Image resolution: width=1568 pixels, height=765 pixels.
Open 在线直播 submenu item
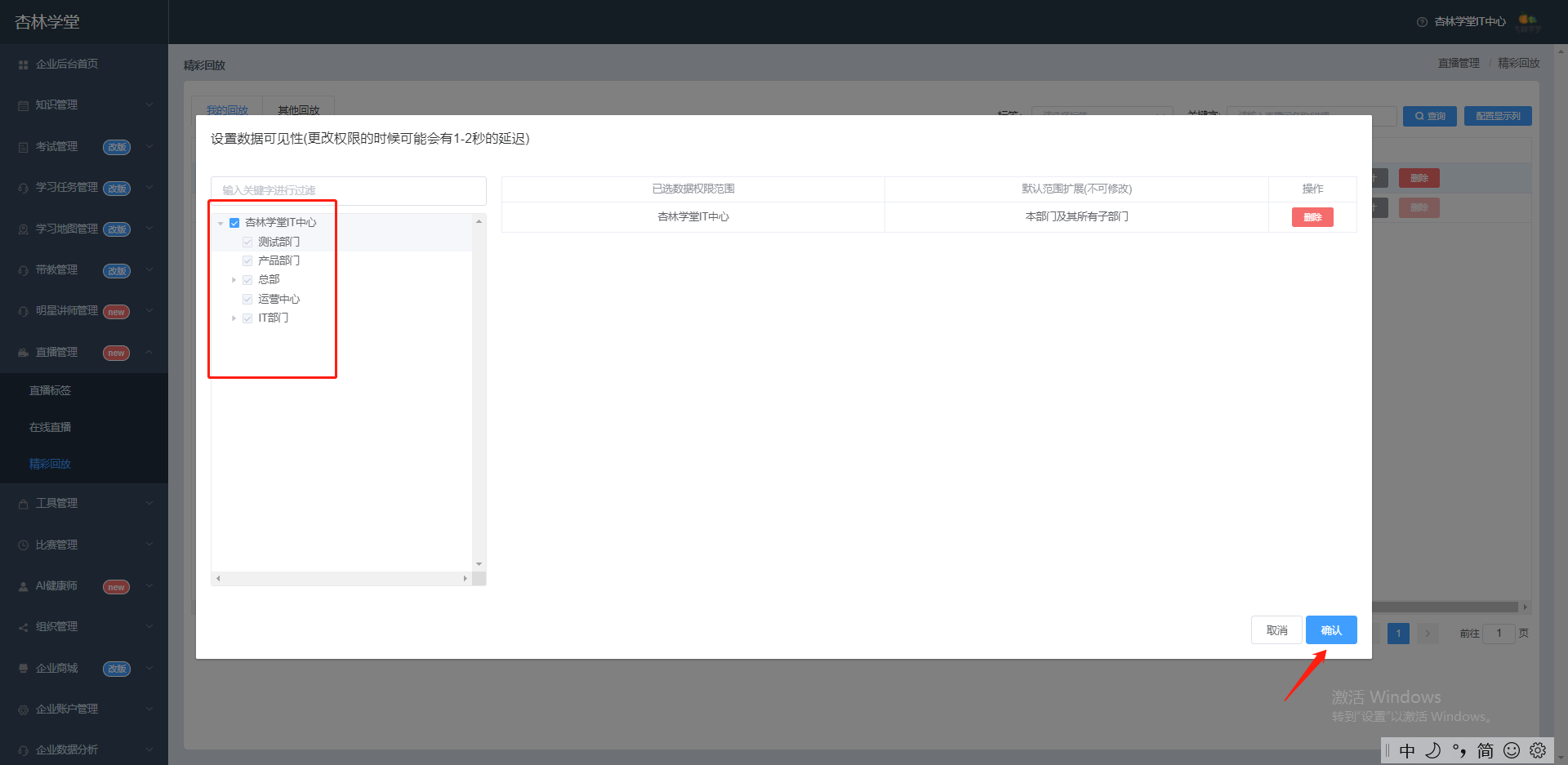click(50, 427)
